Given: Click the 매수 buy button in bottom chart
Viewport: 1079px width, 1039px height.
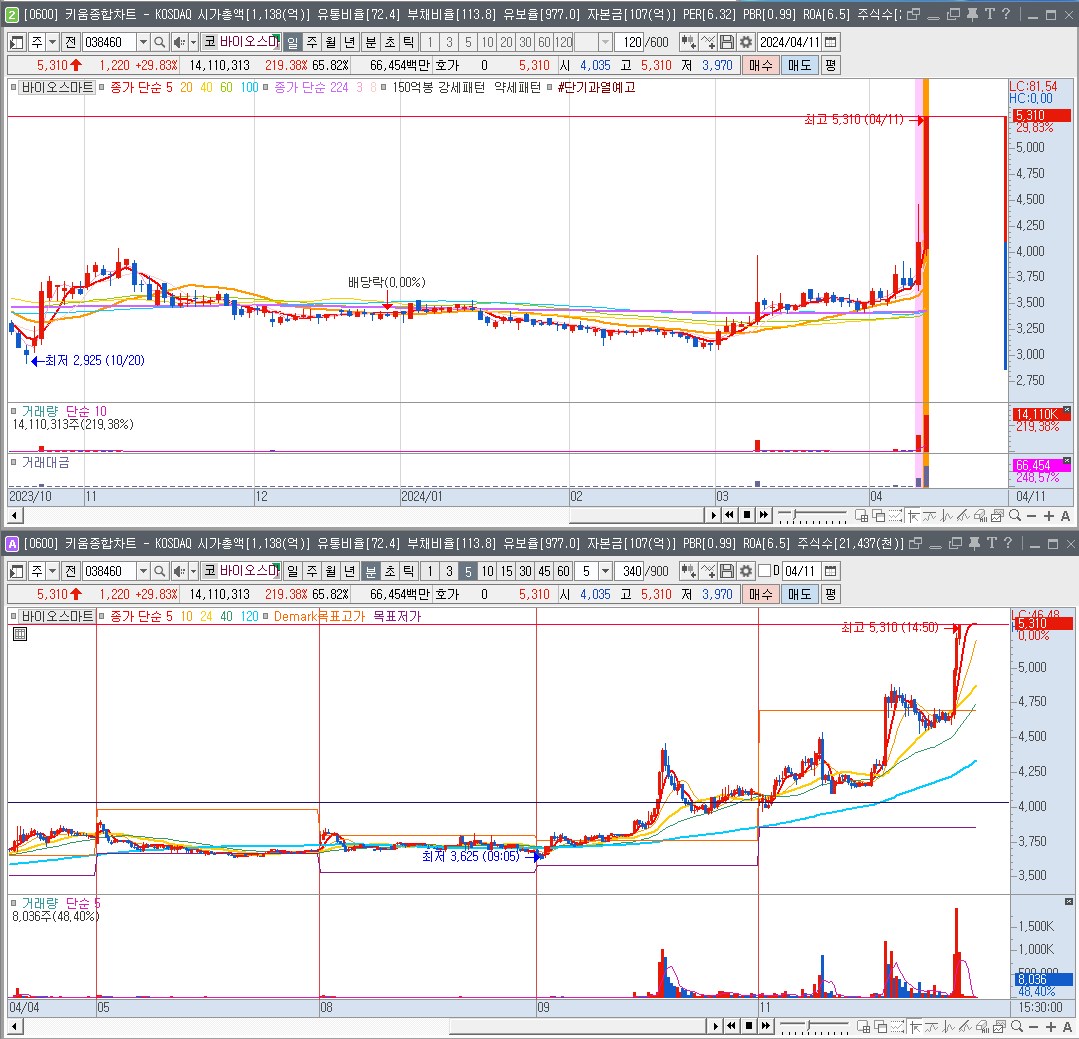Looking at the screenshot, I should (760, 594).
